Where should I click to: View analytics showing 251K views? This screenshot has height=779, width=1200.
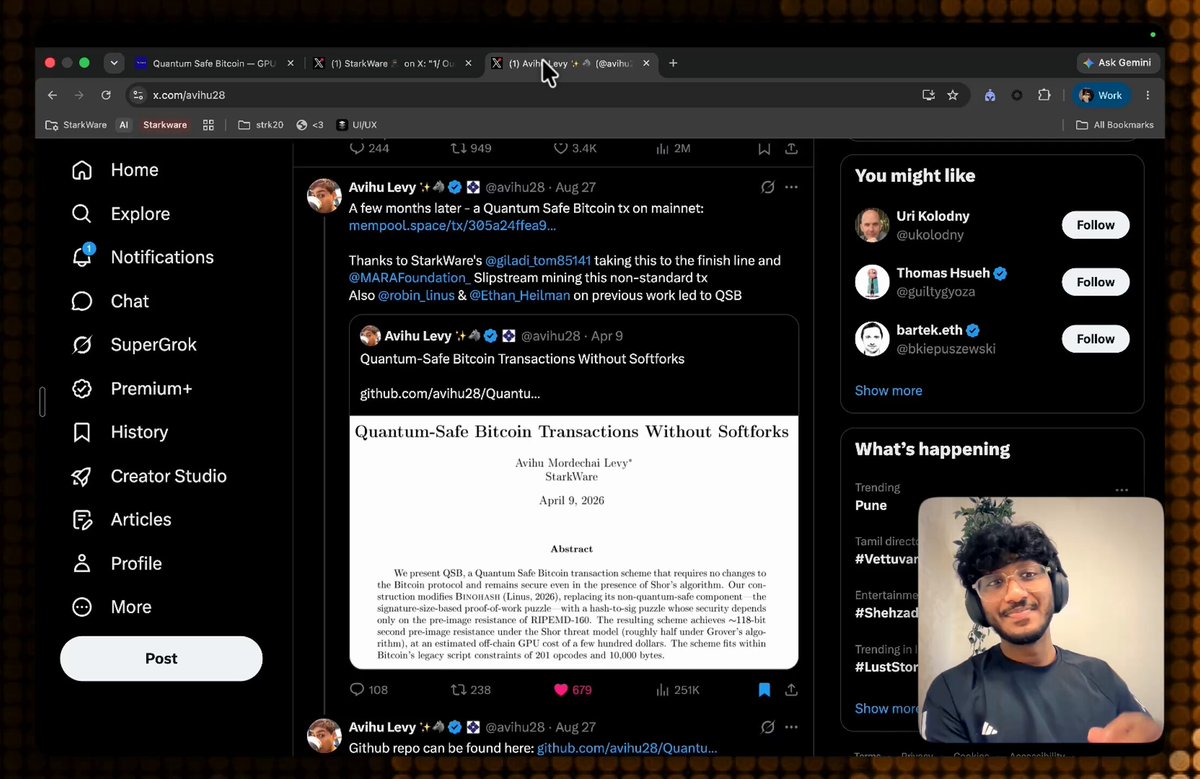tap(677, 690)
